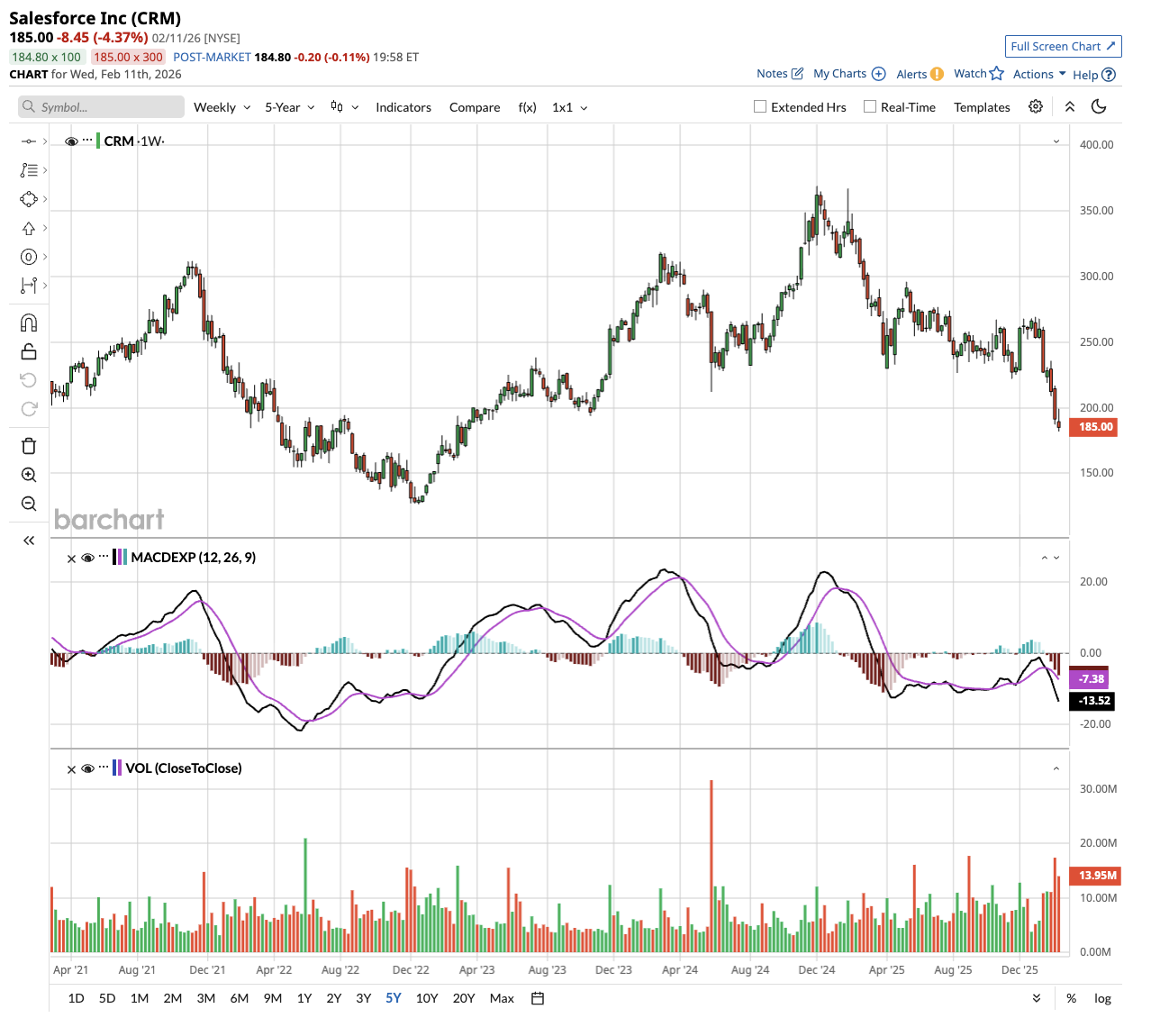Enable the Extended Hrs checkbox
Screen dimensions: 1151x1036
(x=760, y=106)
